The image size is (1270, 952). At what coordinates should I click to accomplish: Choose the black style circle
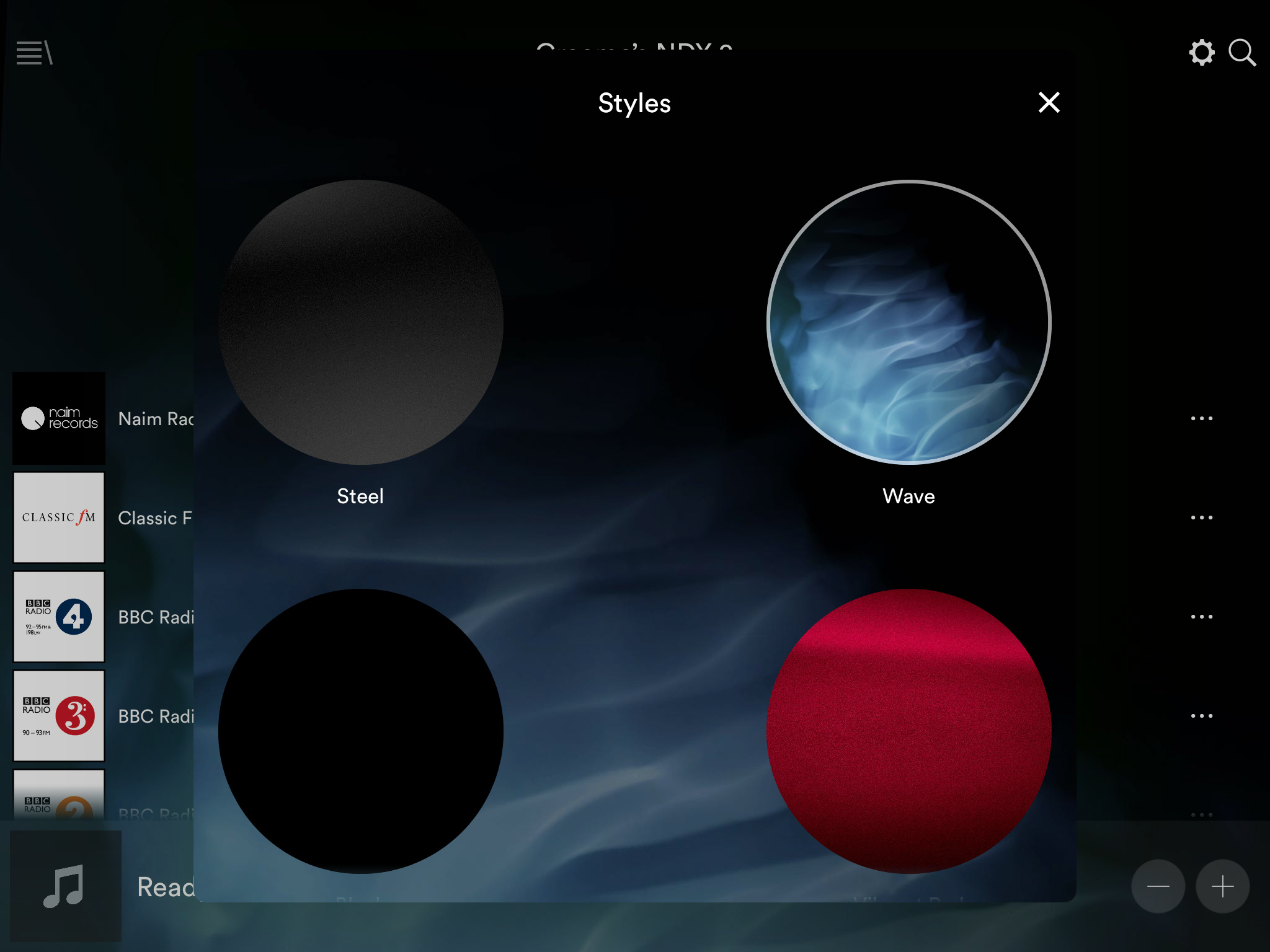tap(361, 731)
